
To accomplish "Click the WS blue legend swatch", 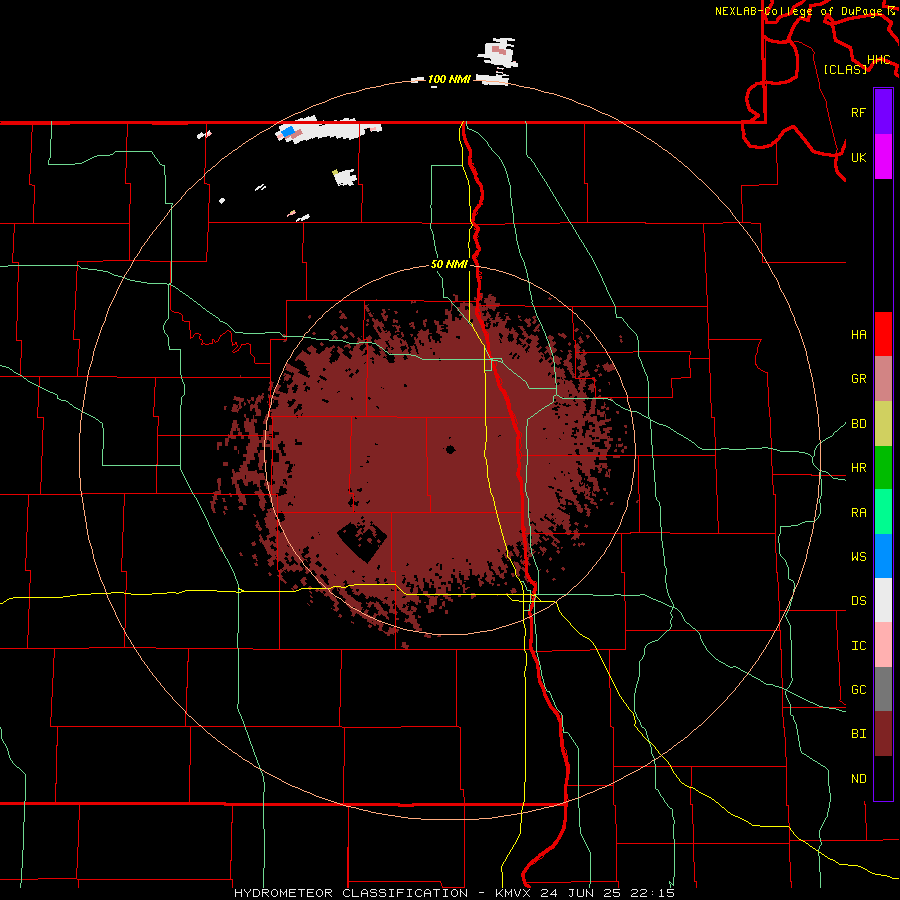I will [x=883, y=556].
